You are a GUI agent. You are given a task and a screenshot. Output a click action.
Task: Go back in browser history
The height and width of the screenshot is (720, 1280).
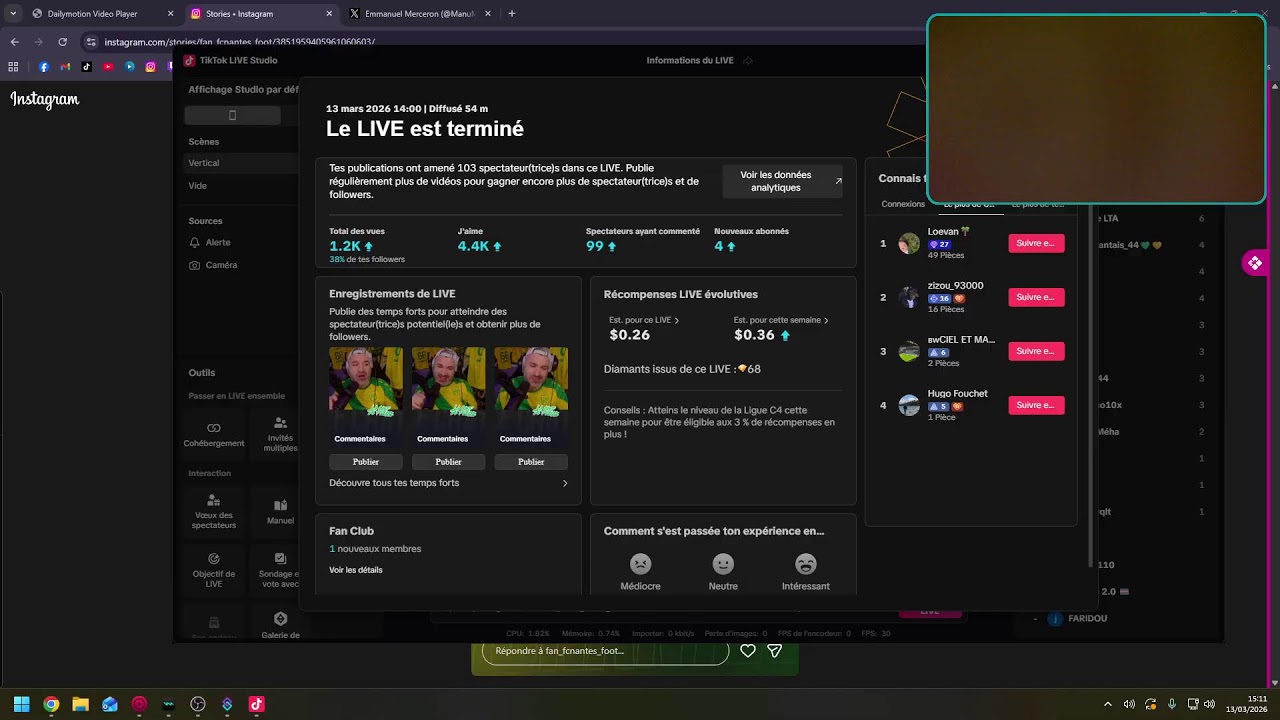pos(14,42)
